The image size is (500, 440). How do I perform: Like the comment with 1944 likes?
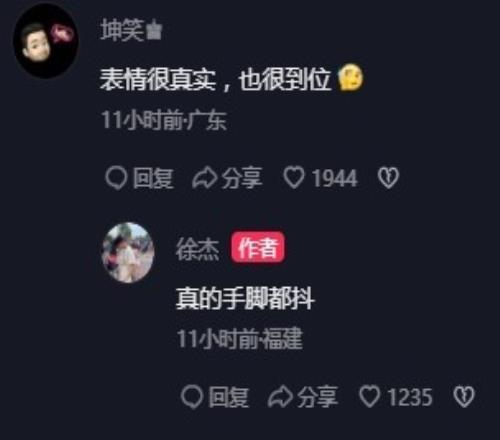(x=294, y=178)
